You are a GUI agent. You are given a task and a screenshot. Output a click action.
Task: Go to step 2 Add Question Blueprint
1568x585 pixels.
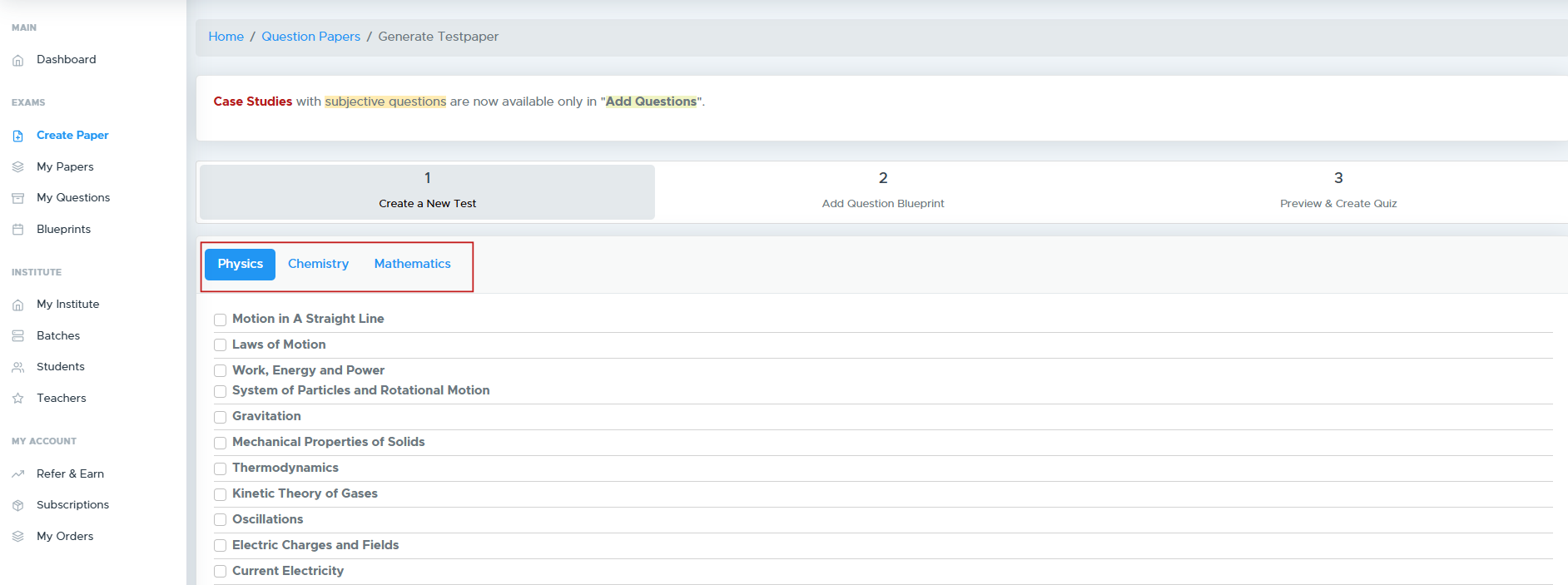[x=882, y=191]
